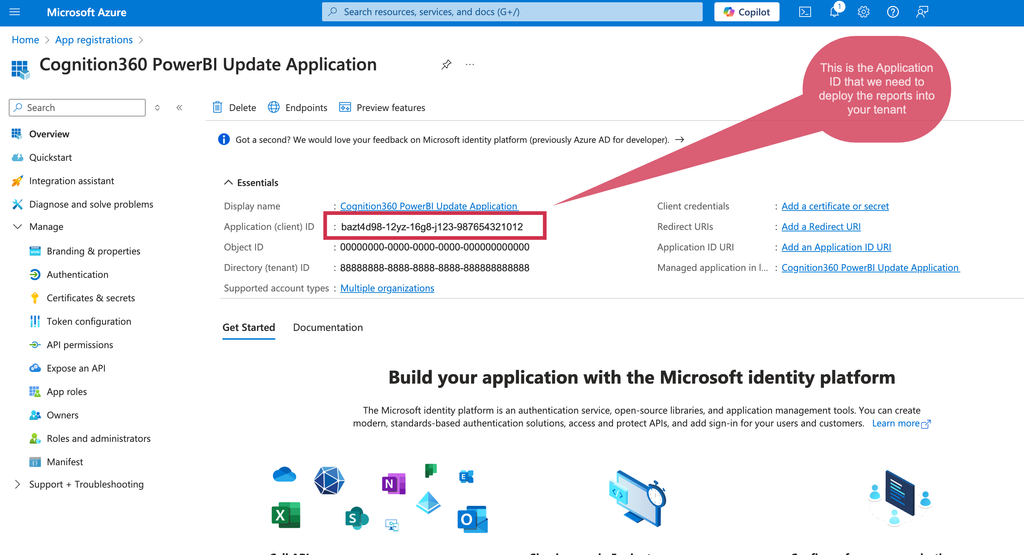Open the more options ellipsis
Image resolution: width=1024 pixels, height=555 pixels.
pyautogui.click(x=470, y=65)
